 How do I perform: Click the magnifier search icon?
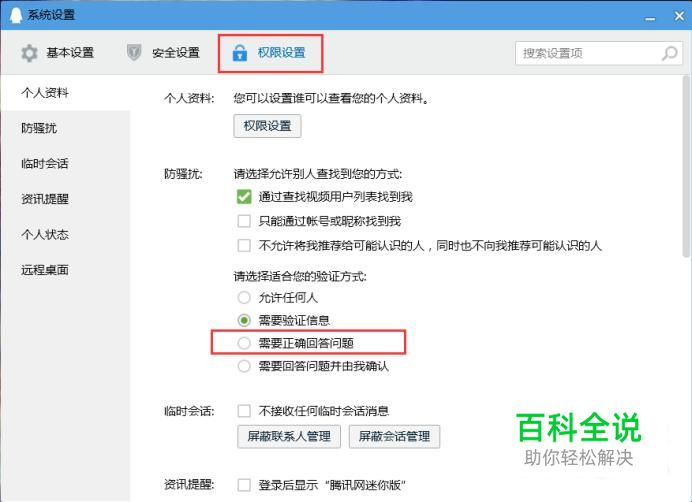click(x=669, y=53)
